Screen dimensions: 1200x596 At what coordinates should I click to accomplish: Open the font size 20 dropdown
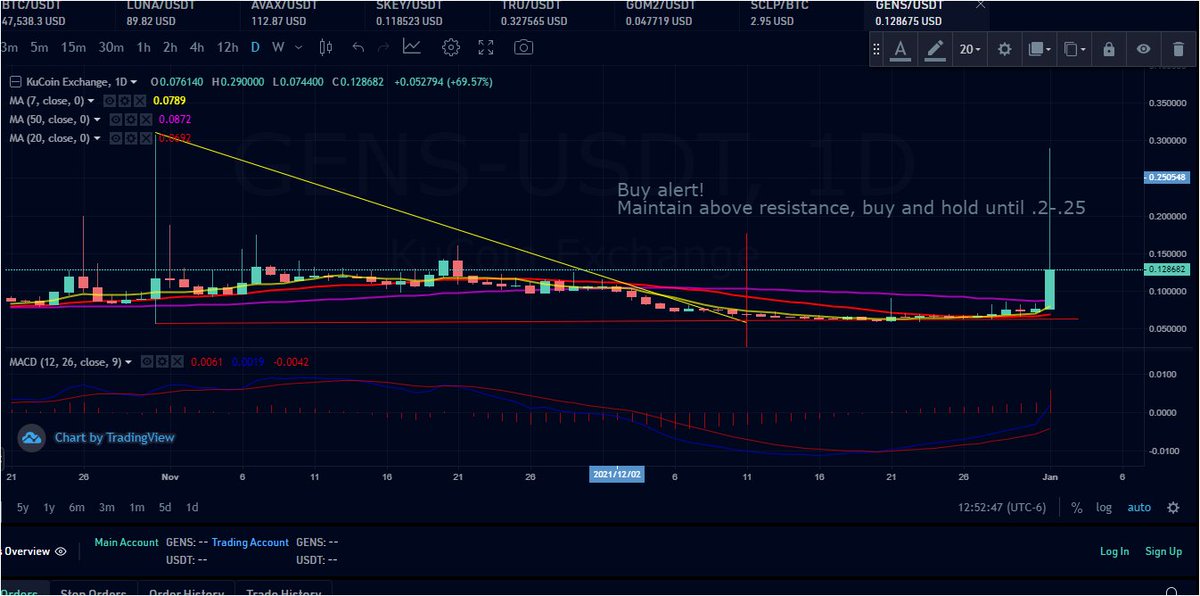tap(970, 49)
